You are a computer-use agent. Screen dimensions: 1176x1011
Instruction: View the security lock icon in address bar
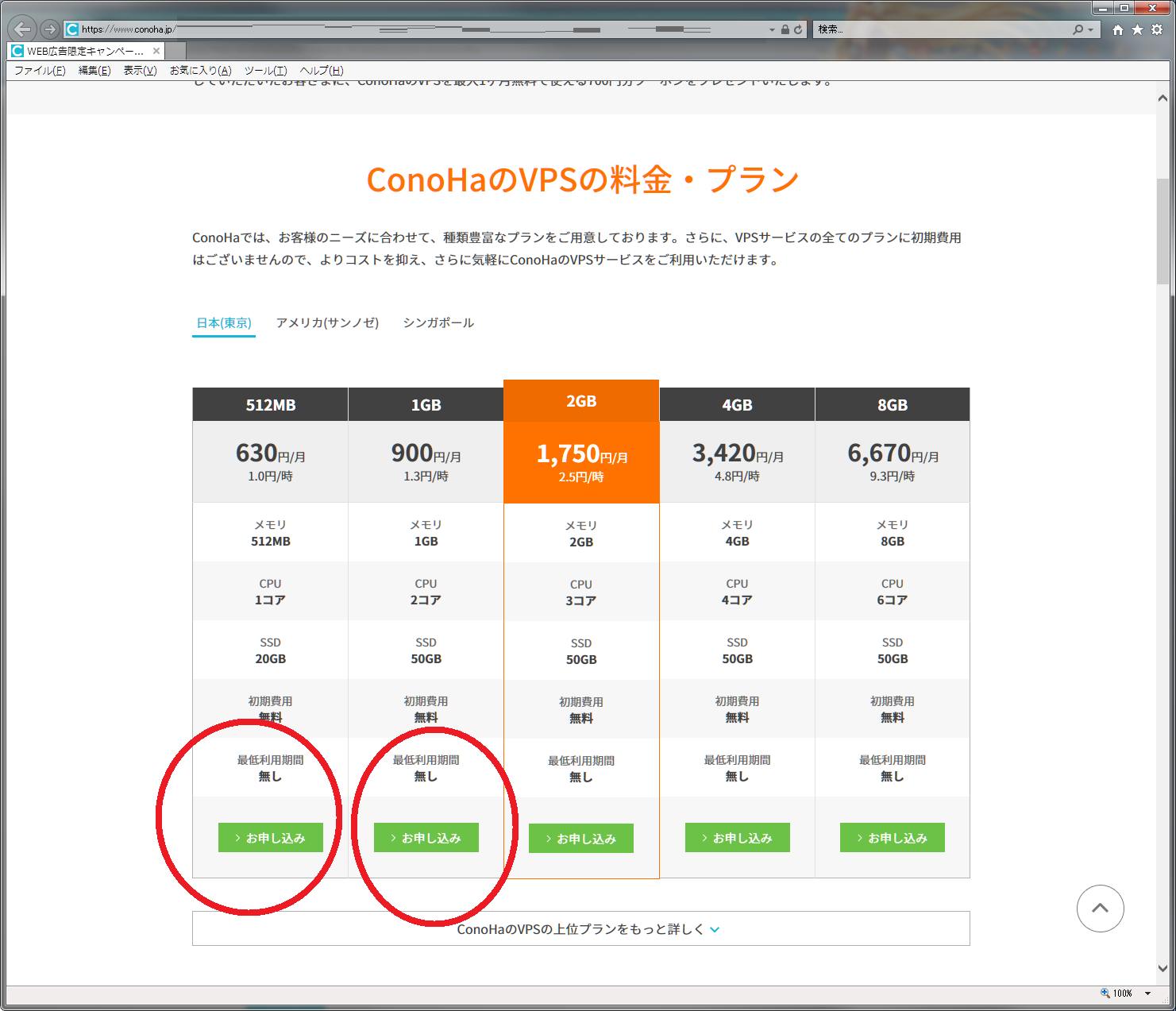[x=785, y=29]
